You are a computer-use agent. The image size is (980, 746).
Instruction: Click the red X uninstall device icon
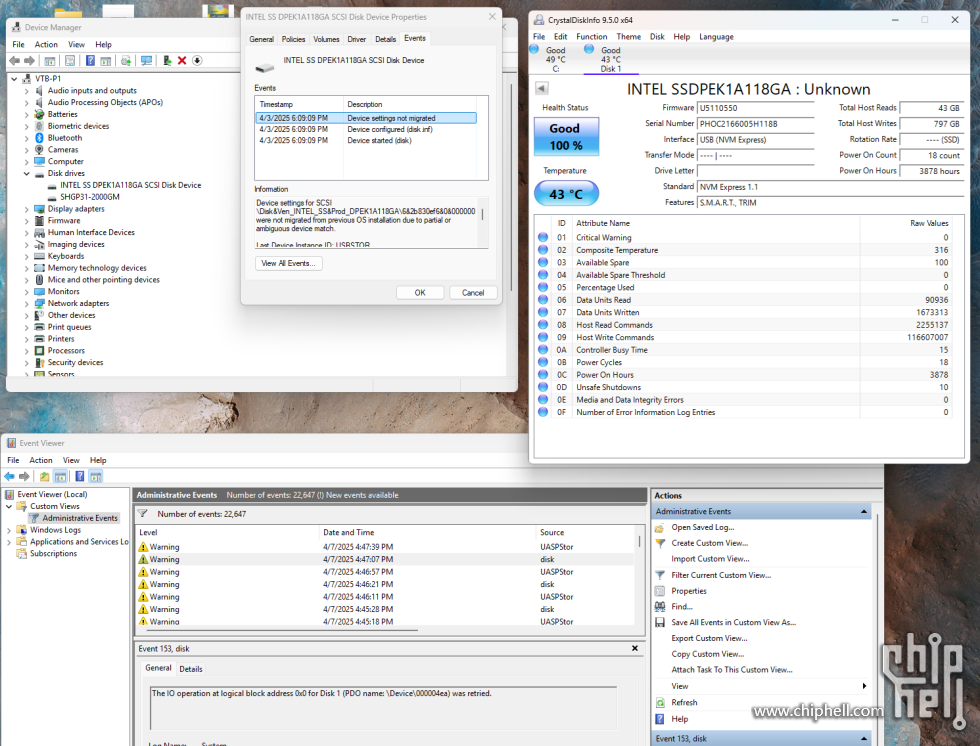point(182,61)
